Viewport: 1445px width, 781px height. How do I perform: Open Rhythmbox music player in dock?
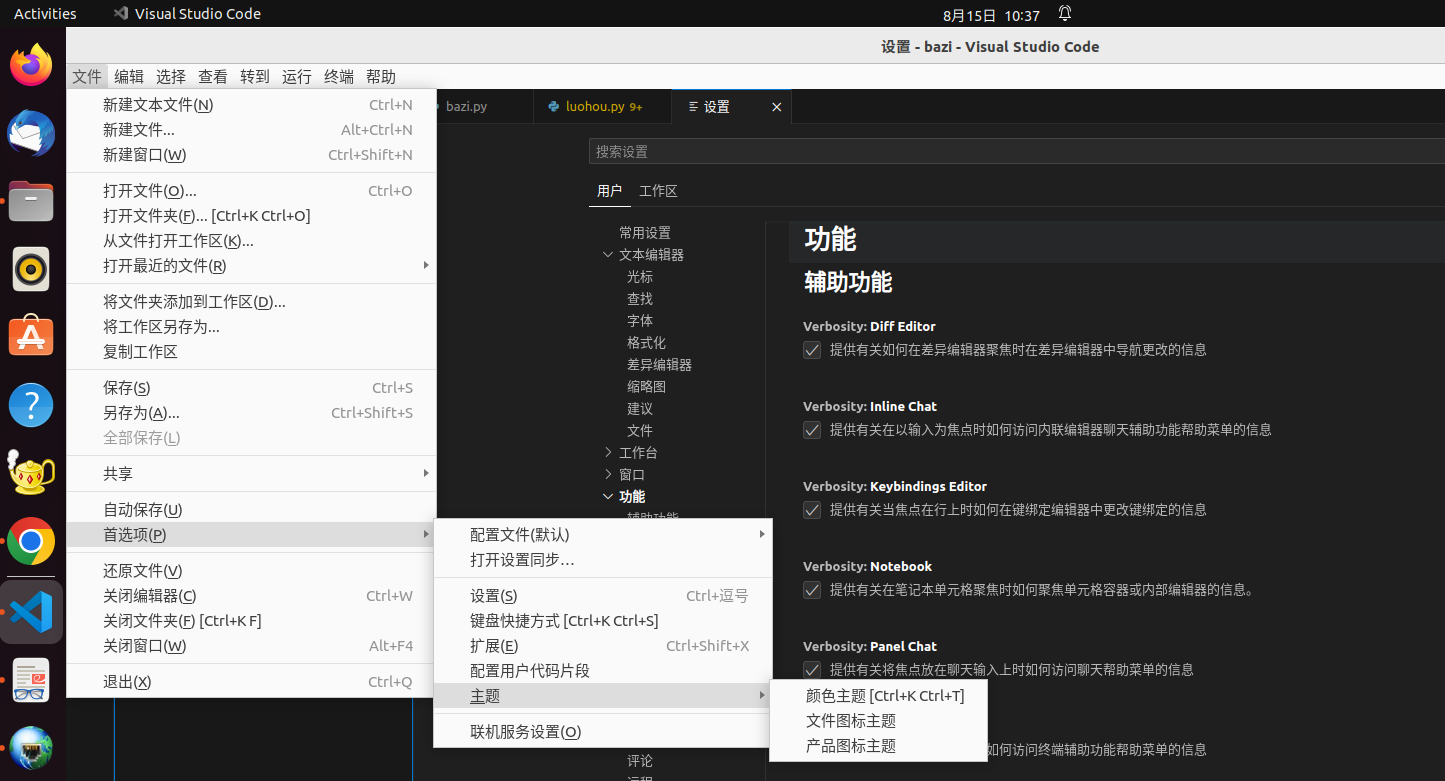coord(31,269)
